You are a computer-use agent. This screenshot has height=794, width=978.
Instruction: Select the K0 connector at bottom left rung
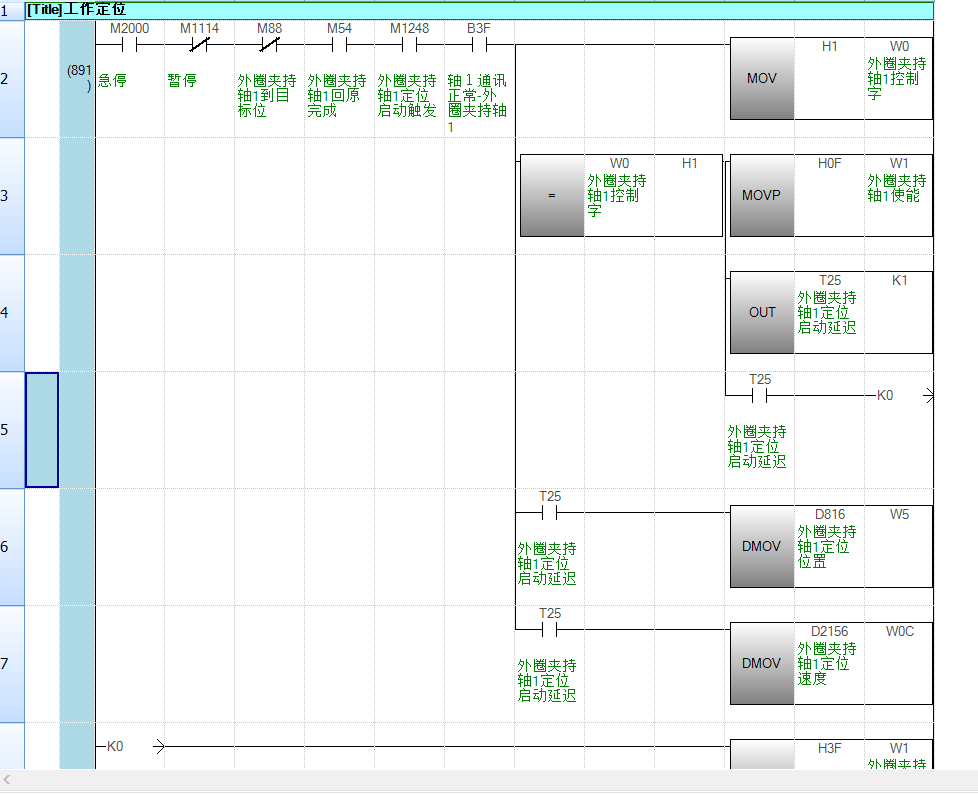coord(130,746)
